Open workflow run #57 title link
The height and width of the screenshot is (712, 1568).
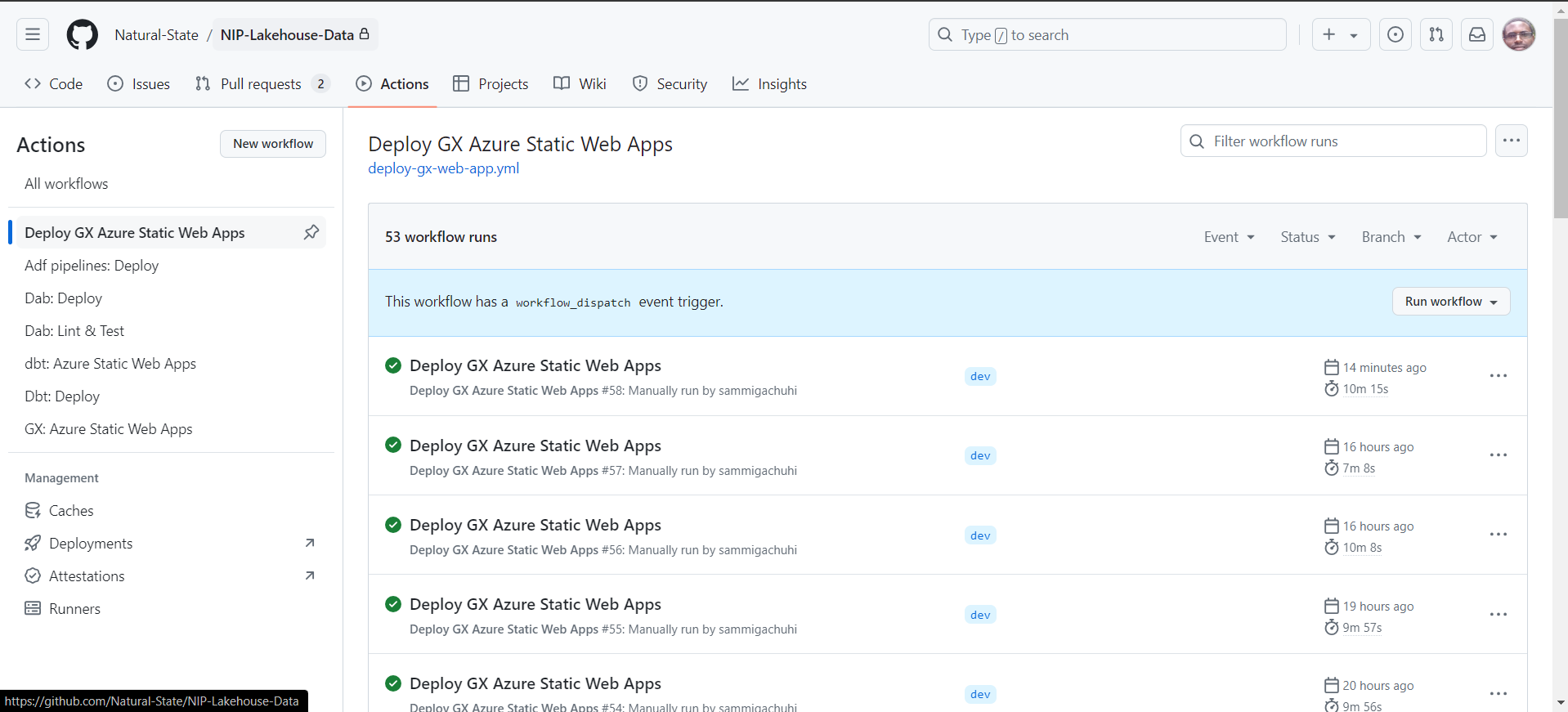click(x=535, y=446)
